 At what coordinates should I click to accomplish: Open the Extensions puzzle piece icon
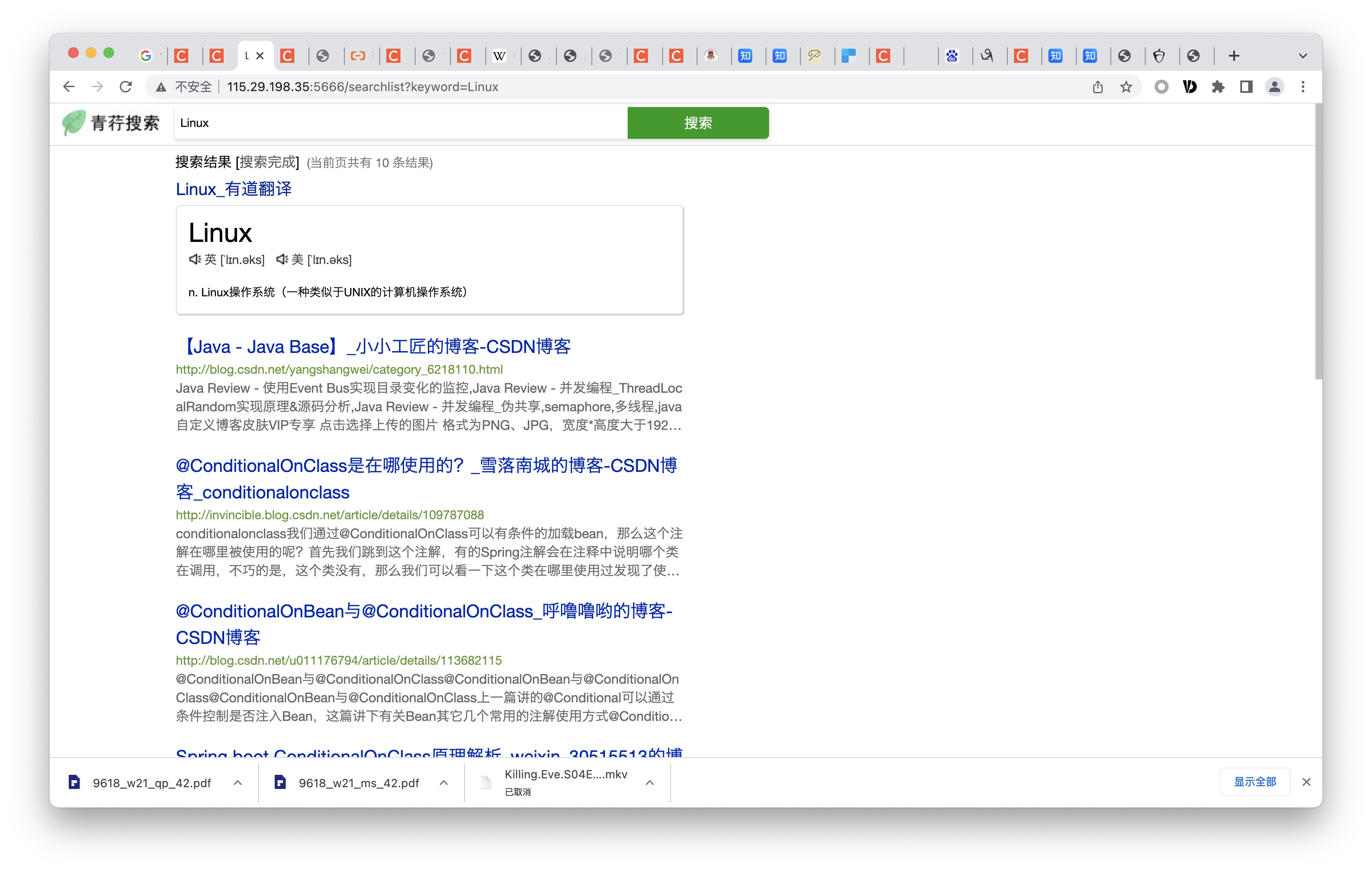point(1218,87)
